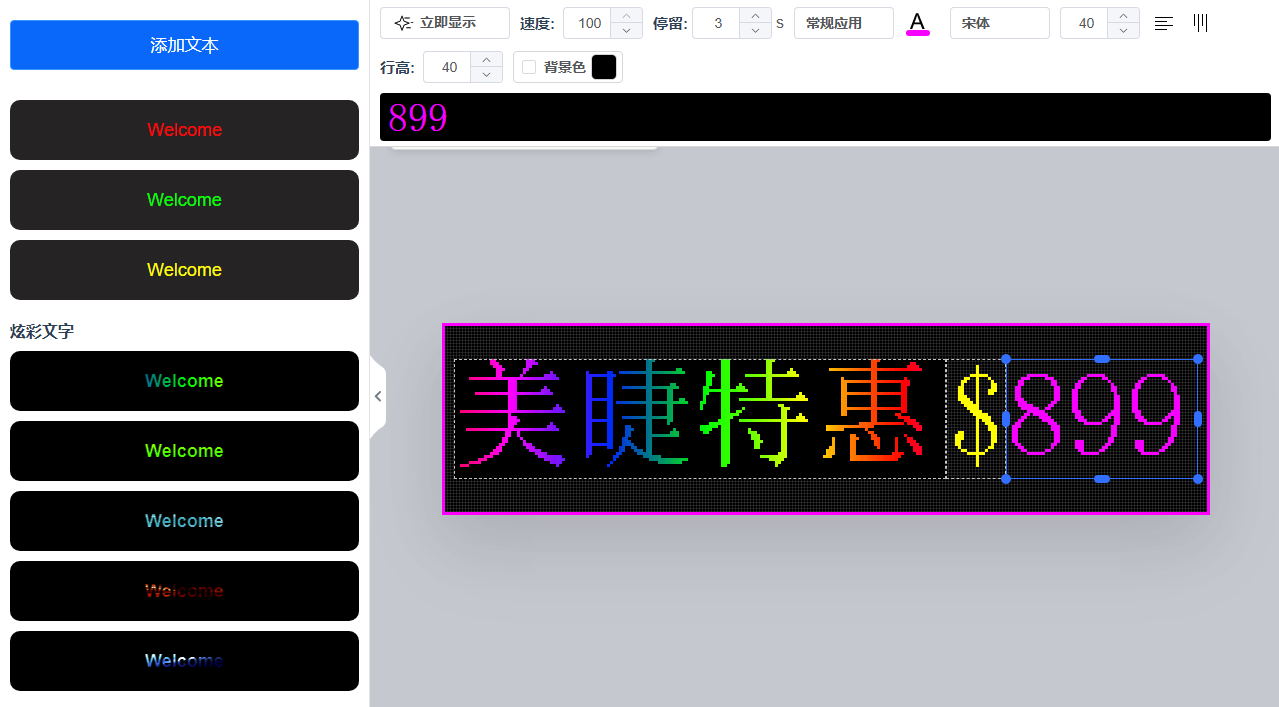This screenshot has width=1279, height=707.
Task: Click the 899 text editing field
Action: pos(825,118)
